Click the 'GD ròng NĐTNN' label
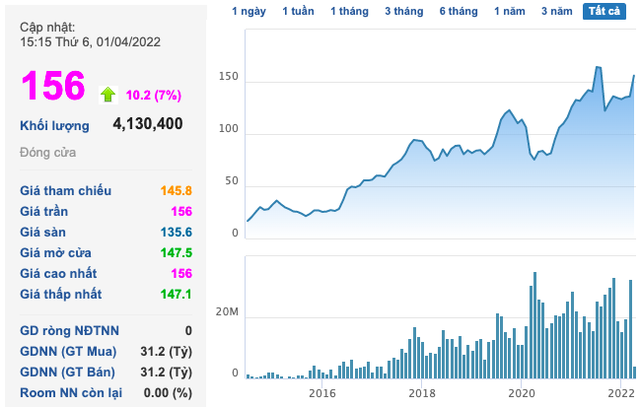 coord(69,331)
